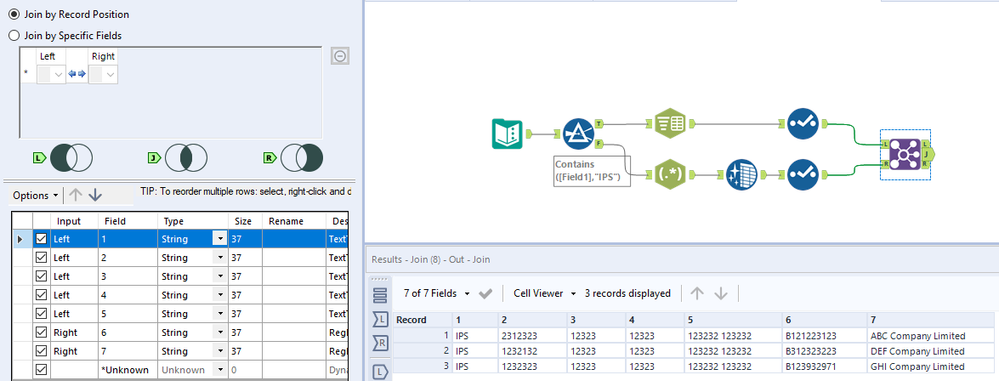Remove join field with minus button
The height and width of the screenshot is (381, 999).
[x=340, y=57]
